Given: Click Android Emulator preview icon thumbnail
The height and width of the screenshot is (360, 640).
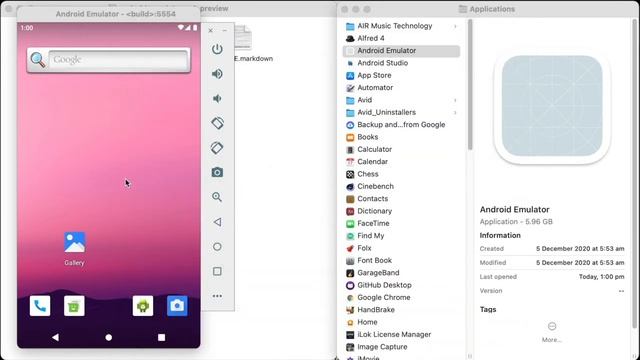Looking at the screenshot, I should [x=552, y=106].
